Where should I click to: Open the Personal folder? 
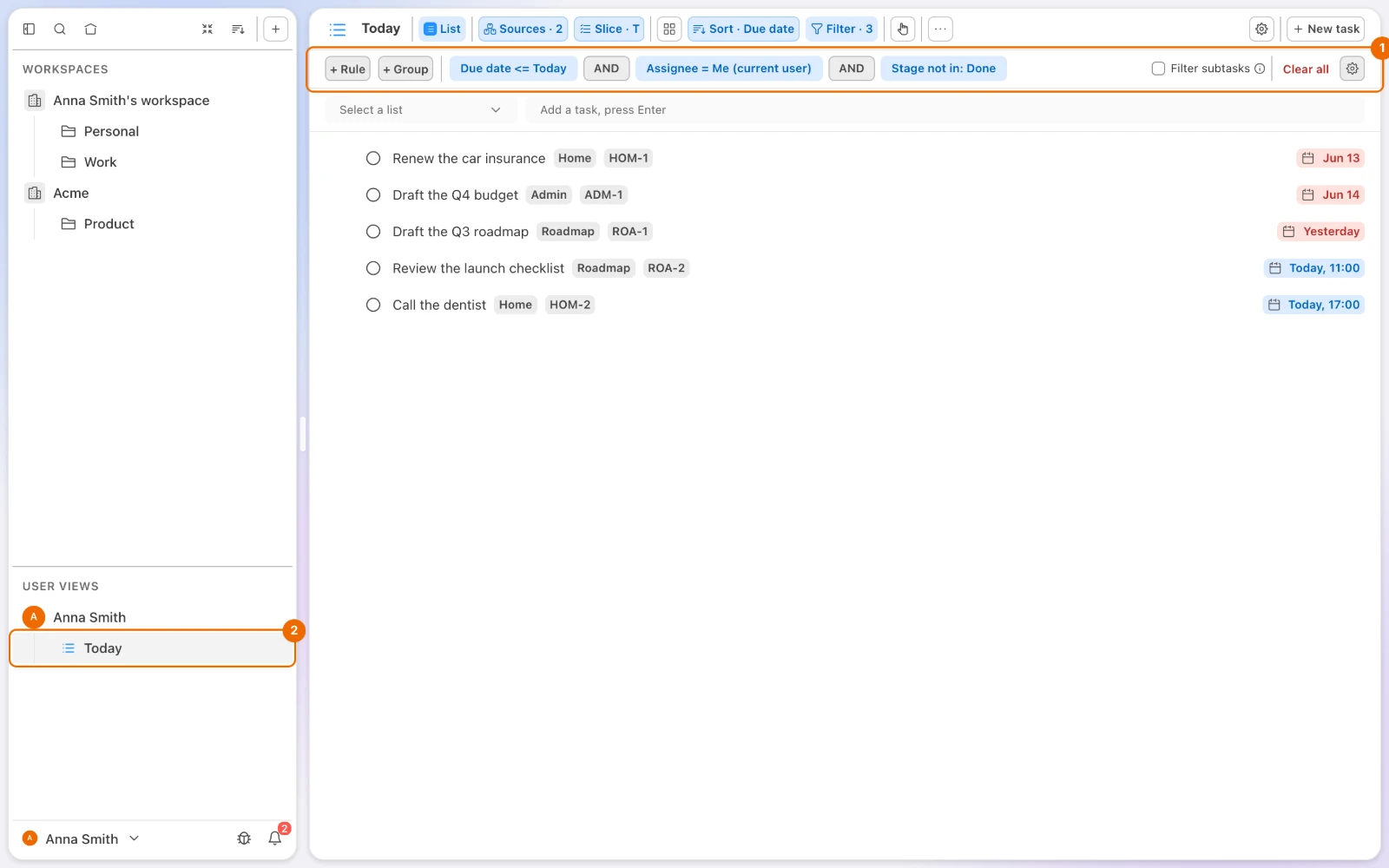111,131
